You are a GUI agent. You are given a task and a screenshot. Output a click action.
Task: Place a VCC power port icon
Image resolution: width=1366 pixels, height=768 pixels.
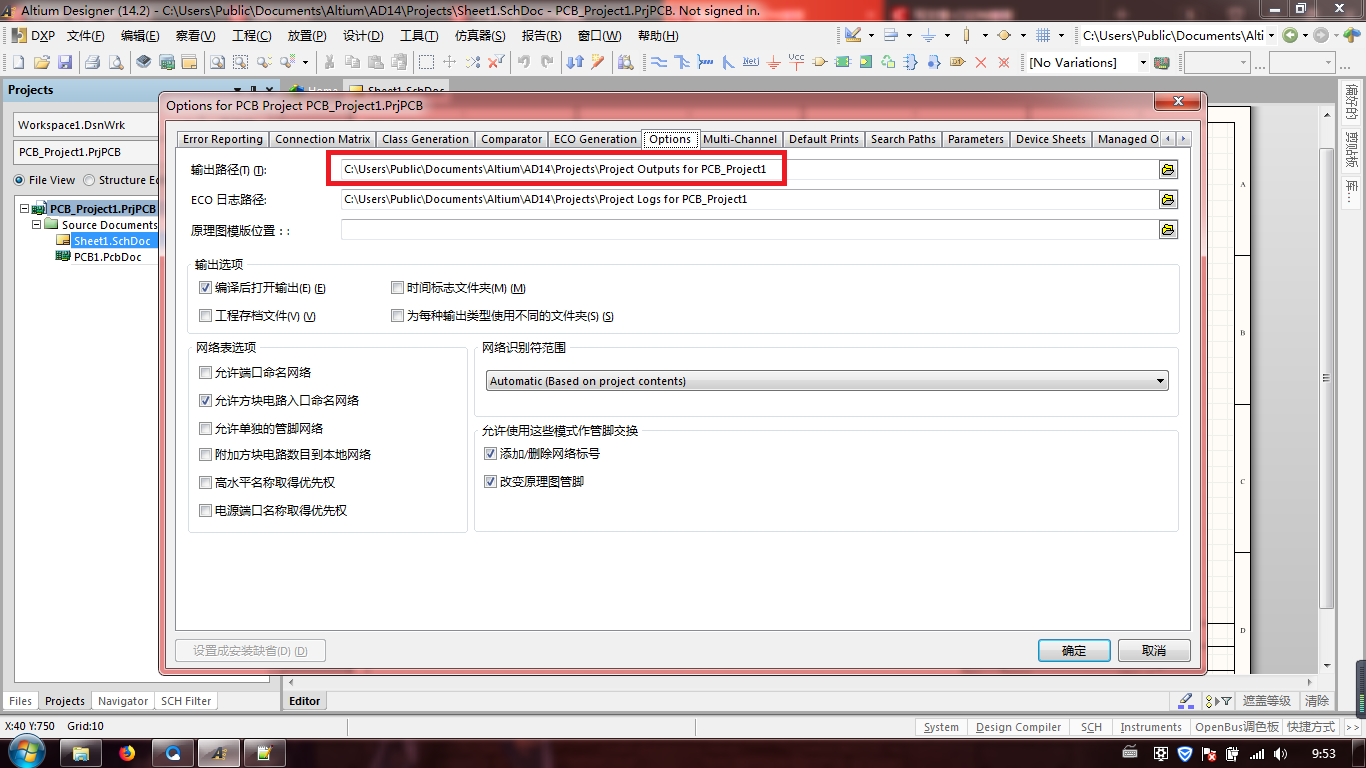point(796,62)
